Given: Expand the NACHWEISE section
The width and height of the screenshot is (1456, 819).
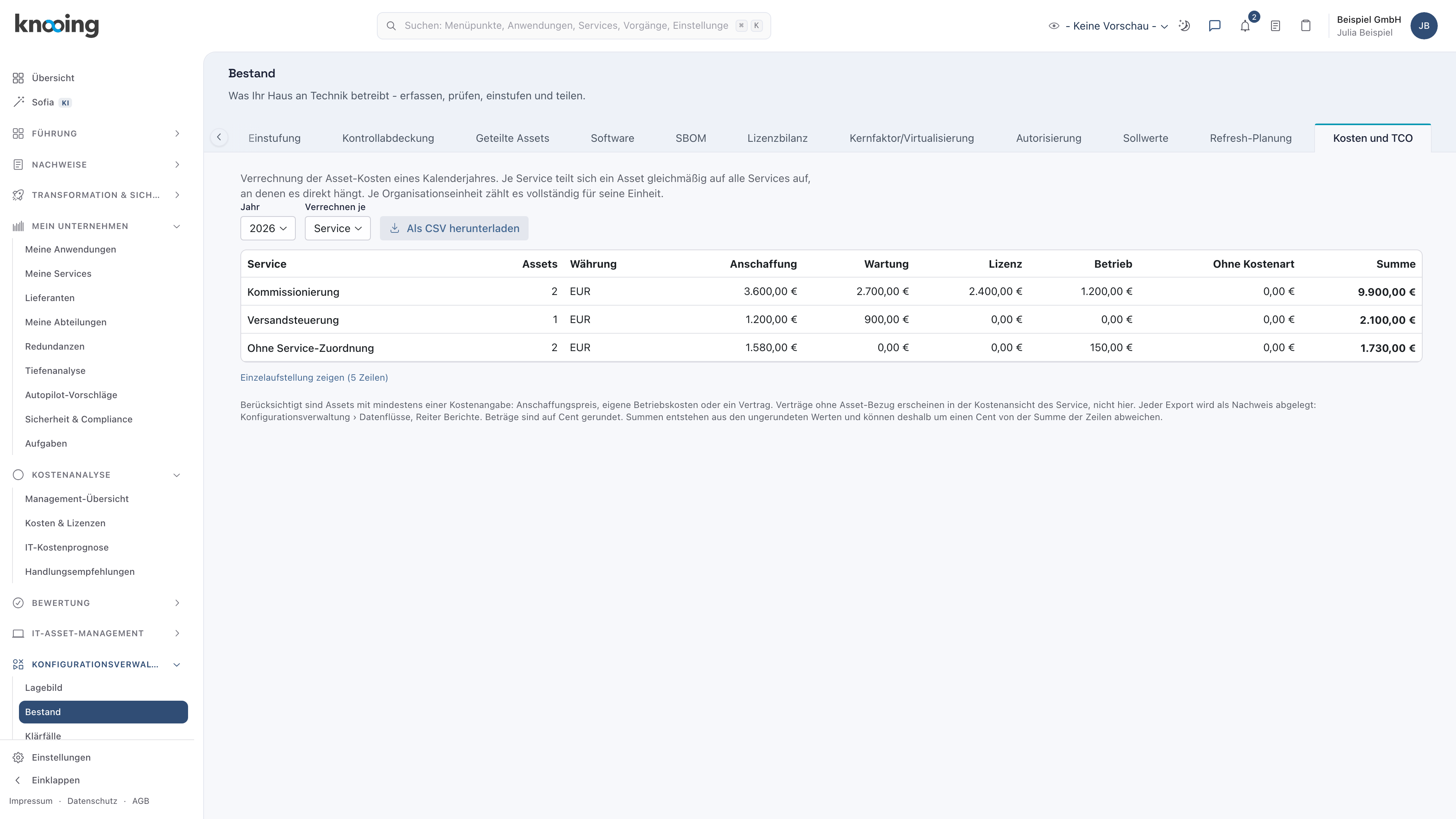Looking at the screenshot, I should click(97, 165).
